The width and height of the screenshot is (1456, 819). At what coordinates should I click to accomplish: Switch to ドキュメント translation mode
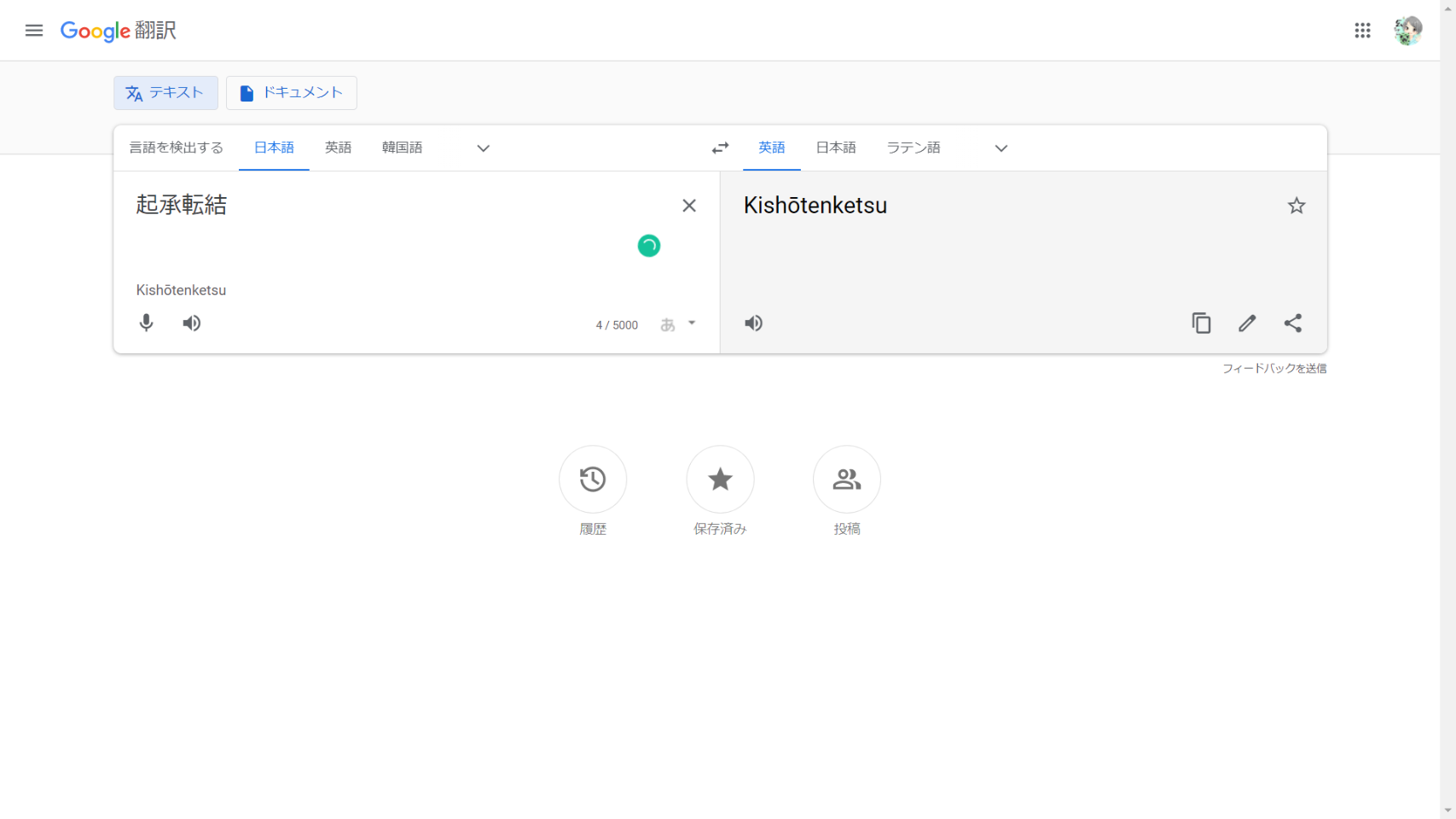click(x=292, y=93)
